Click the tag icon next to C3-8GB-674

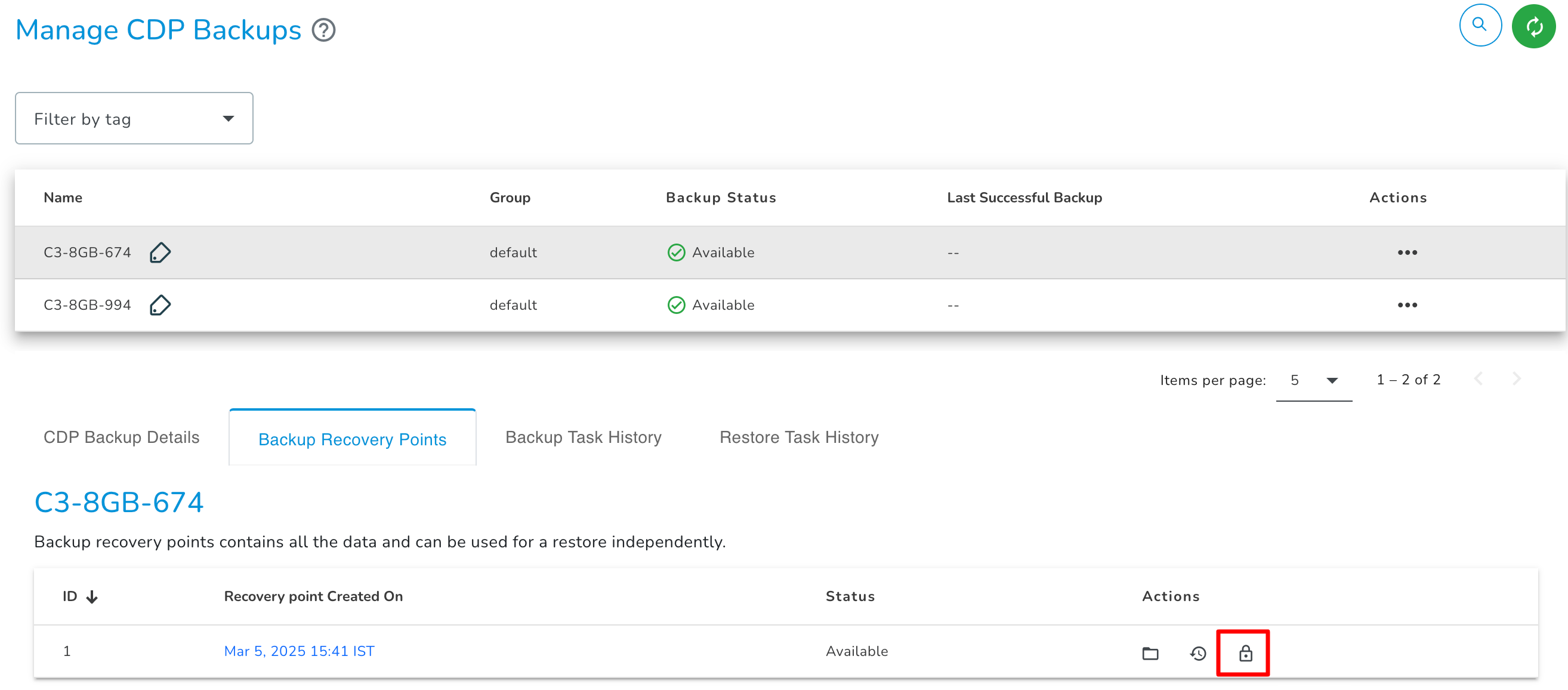click(160, 252)
